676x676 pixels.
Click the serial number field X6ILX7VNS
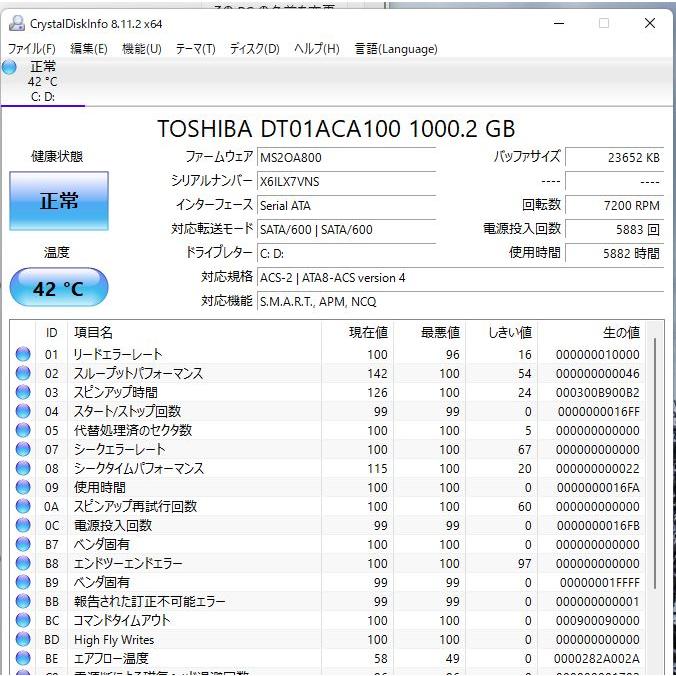(347, 182)
